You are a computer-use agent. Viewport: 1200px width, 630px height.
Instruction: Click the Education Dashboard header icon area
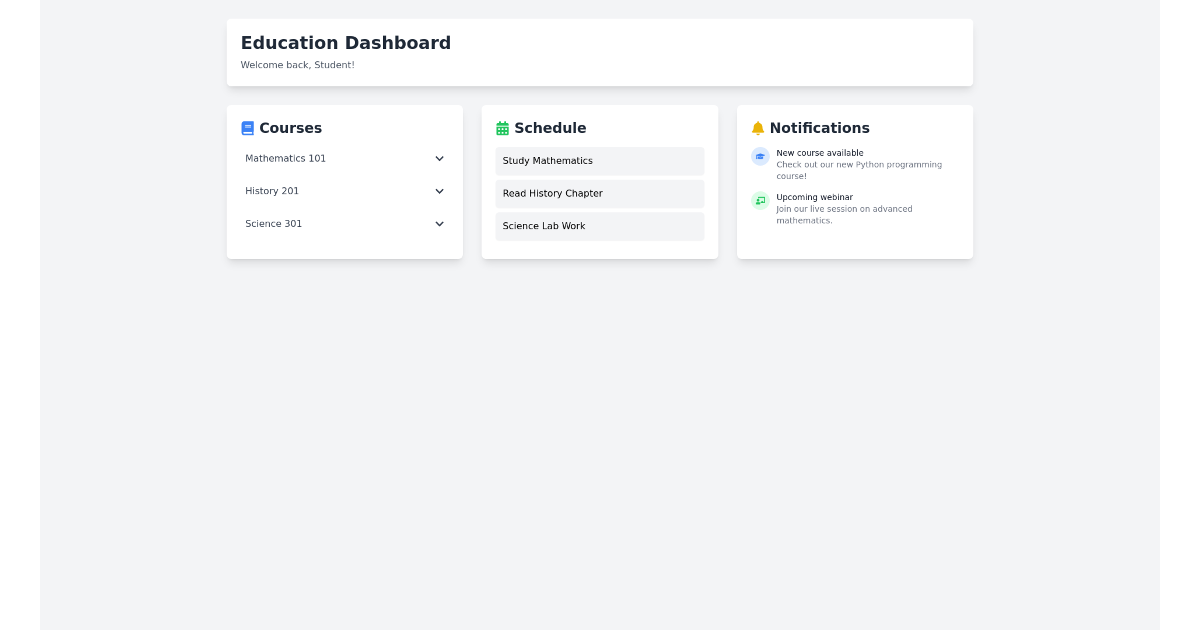(x=345, y=43)
